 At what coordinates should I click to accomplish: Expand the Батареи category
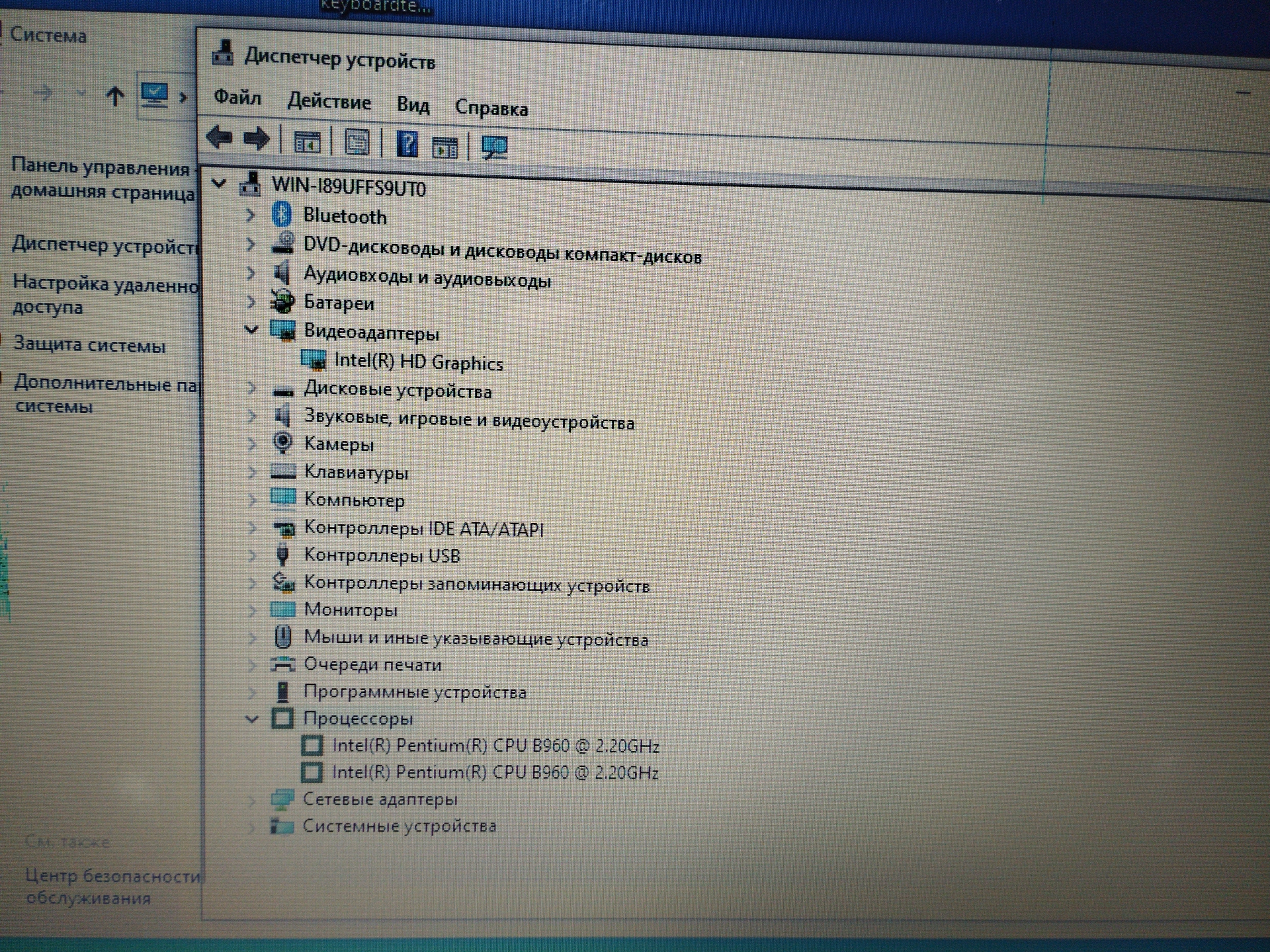pos(251,301)
